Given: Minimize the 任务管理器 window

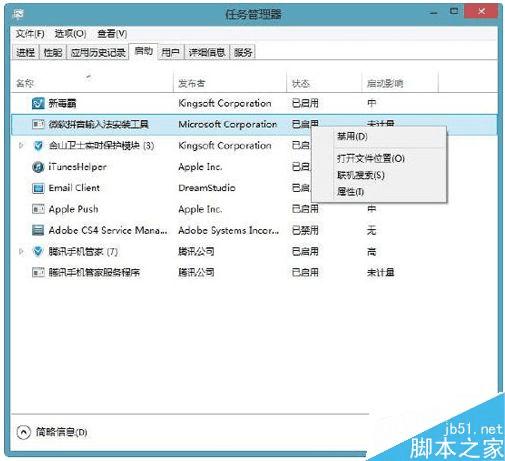Looking at the screenshot, I should (434, 12).
